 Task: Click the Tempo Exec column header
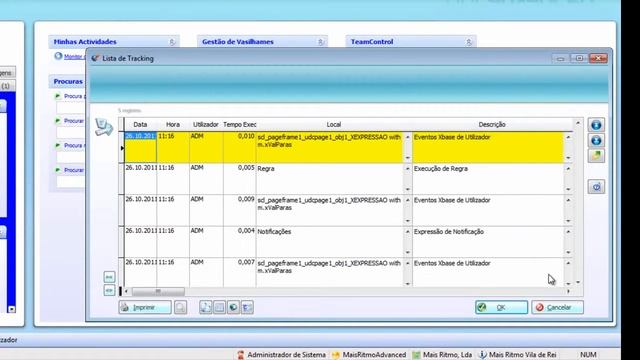240,124
